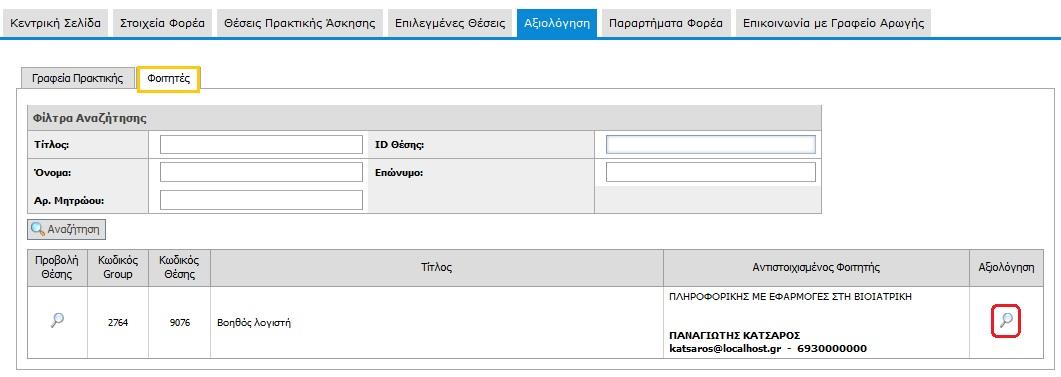Focus the ID Θέσης filter field
This screenshot has height=377, width=1061.
pyautogui.click(x=710, y=145)
